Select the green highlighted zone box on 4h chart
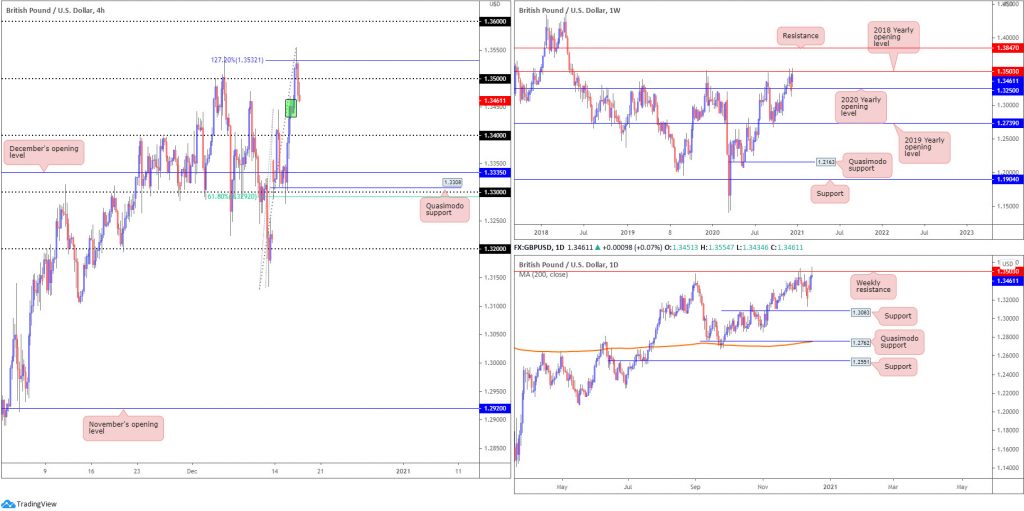This screenshot has width=1024, height=511. click(291, 108)
